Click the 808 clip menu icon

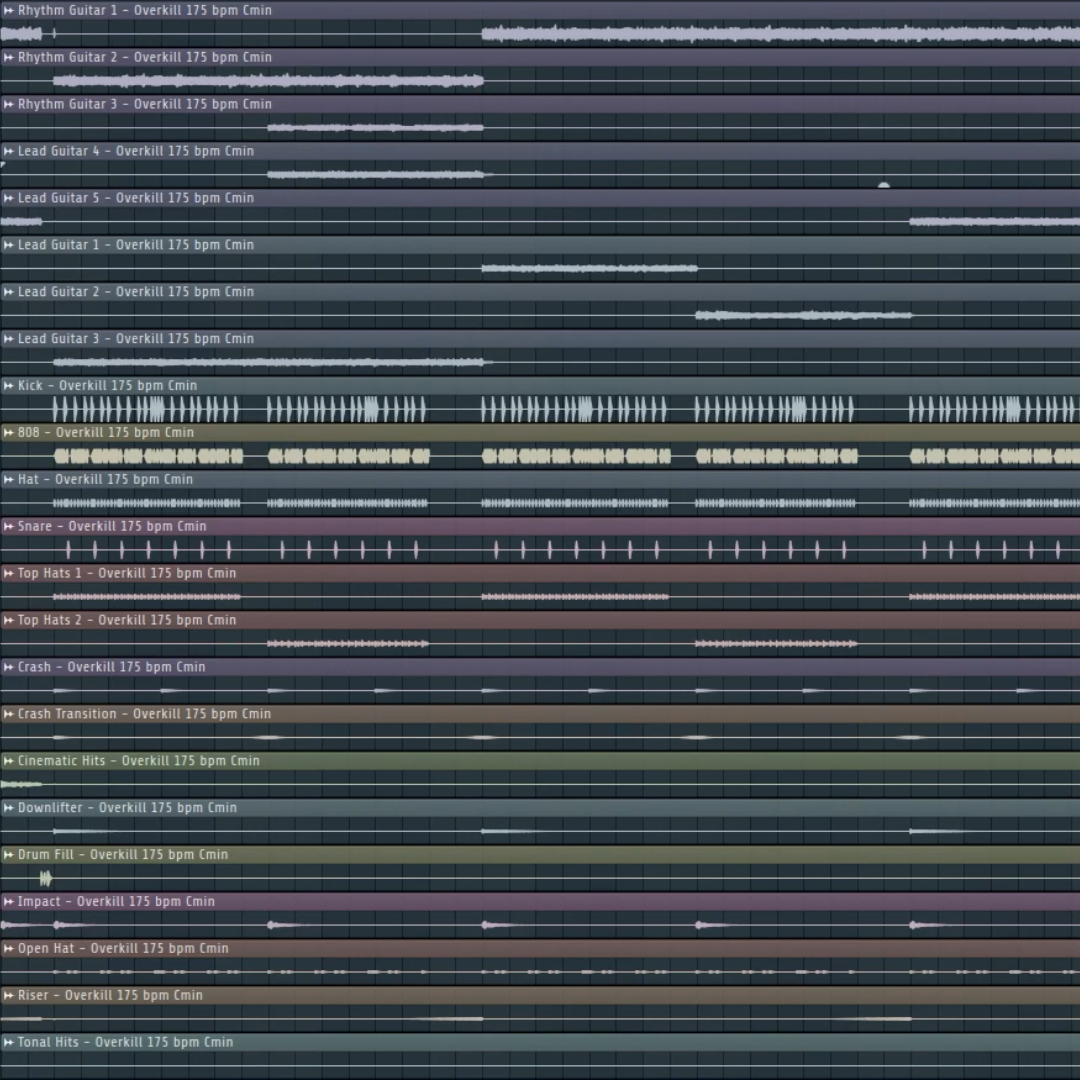(x=9, y=433)
